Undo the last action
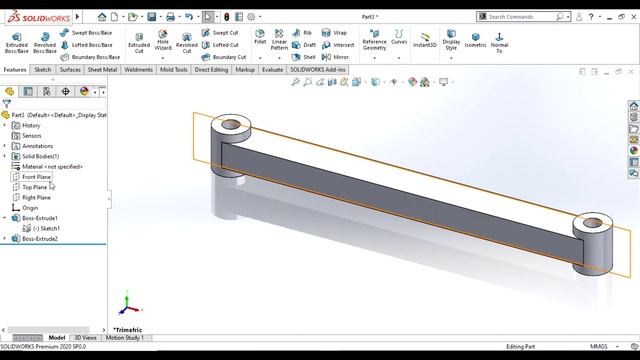640x360 pixels. click(x=189, y=17)
